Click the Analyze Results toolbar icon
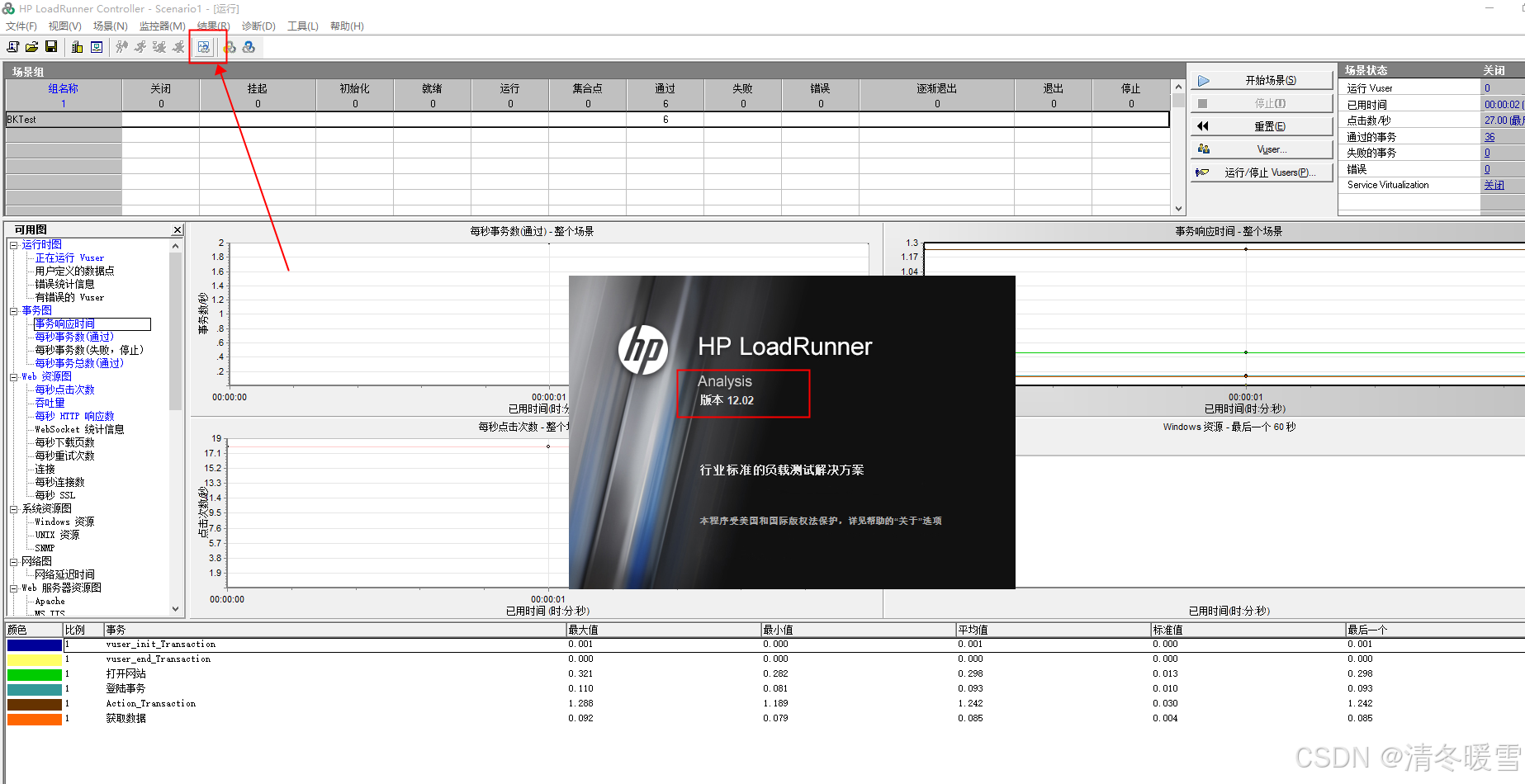 coord(204,47)
